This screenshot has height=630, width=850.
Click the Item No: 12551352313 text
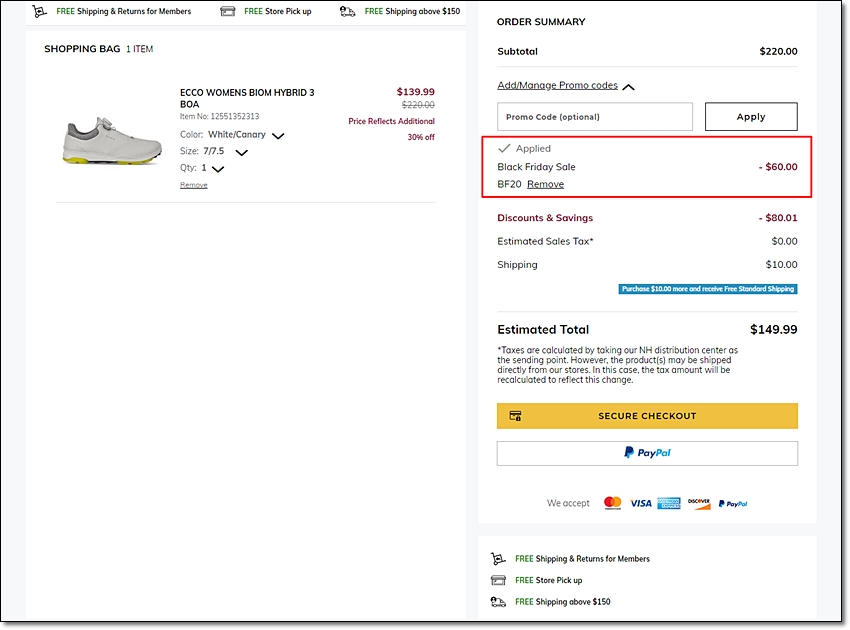[220, 117]
